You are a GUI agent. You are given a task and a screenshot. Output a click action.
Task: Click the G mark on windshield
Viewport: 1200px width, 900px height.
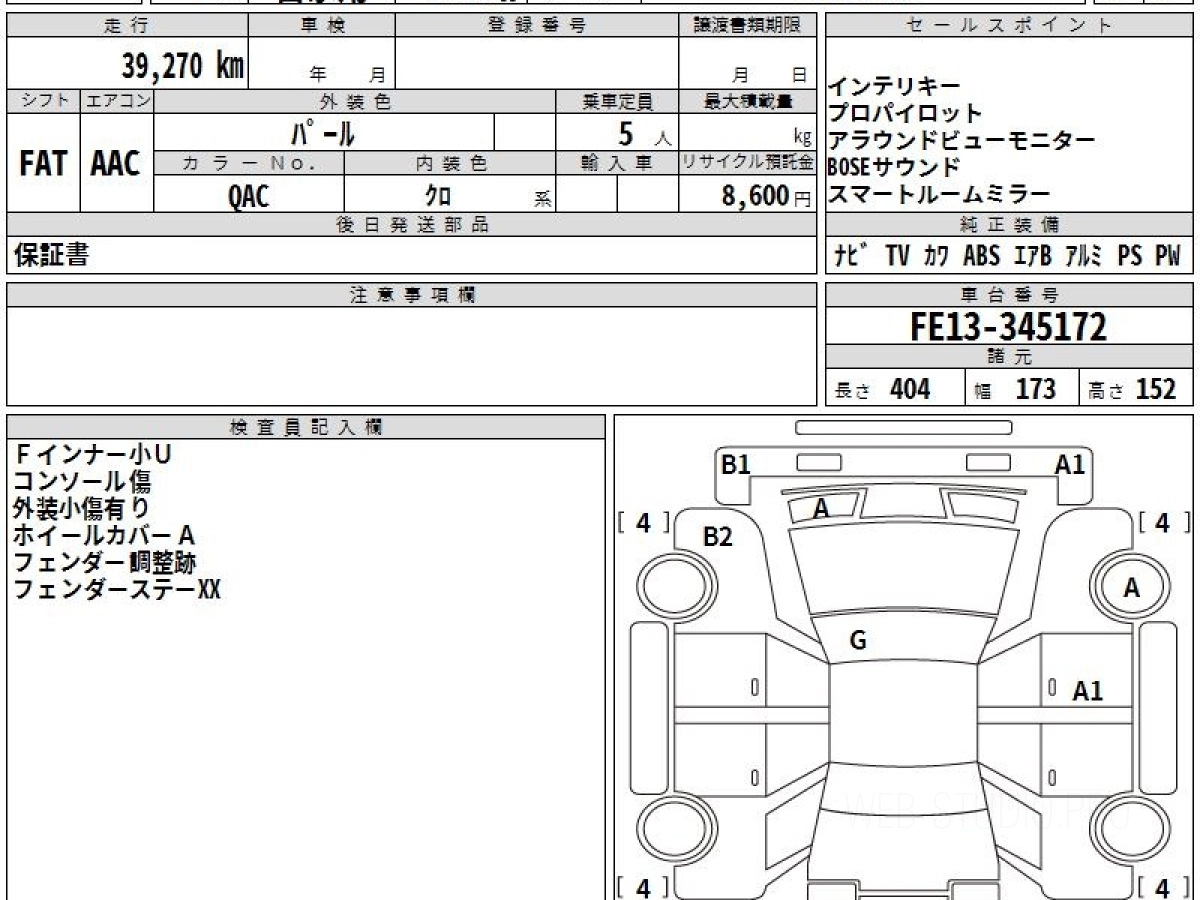857,642
